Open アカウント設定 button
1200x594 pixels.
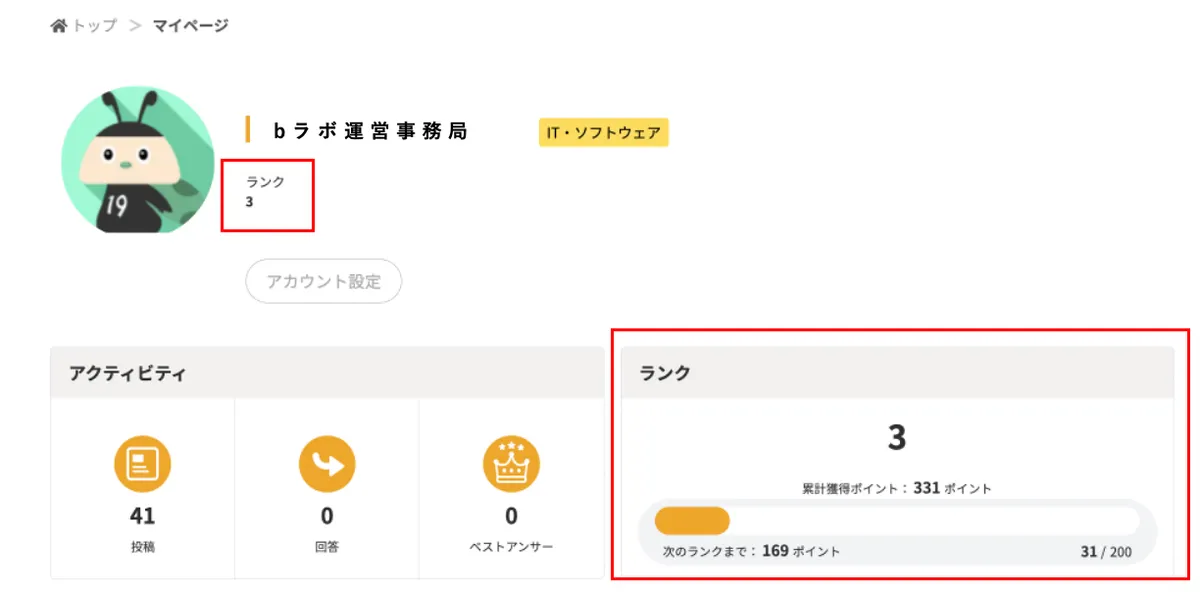tap(324, 281)
